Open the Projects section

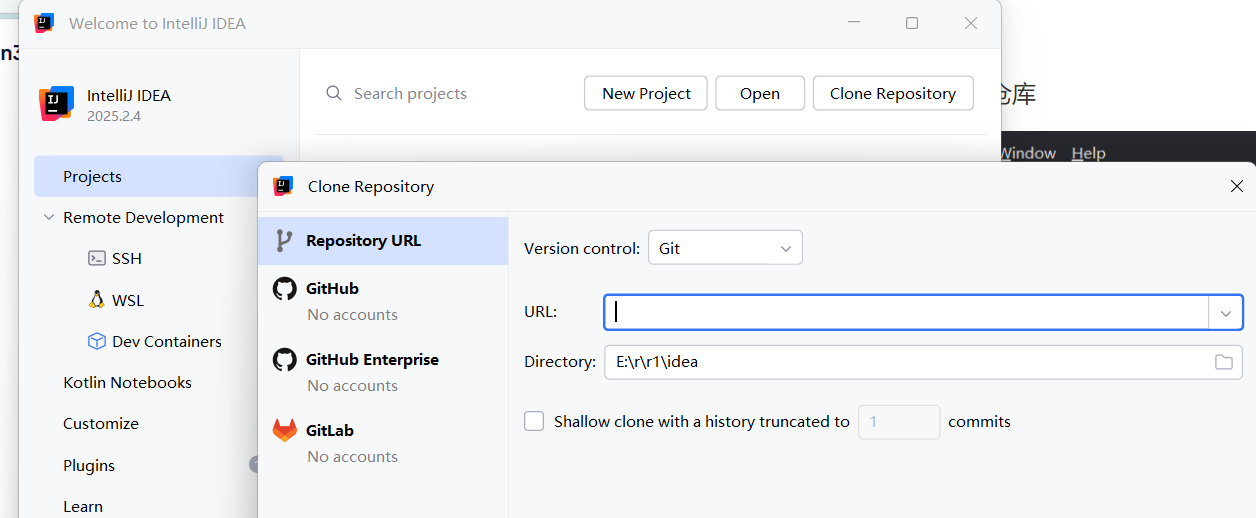click(x=146, y=176)
